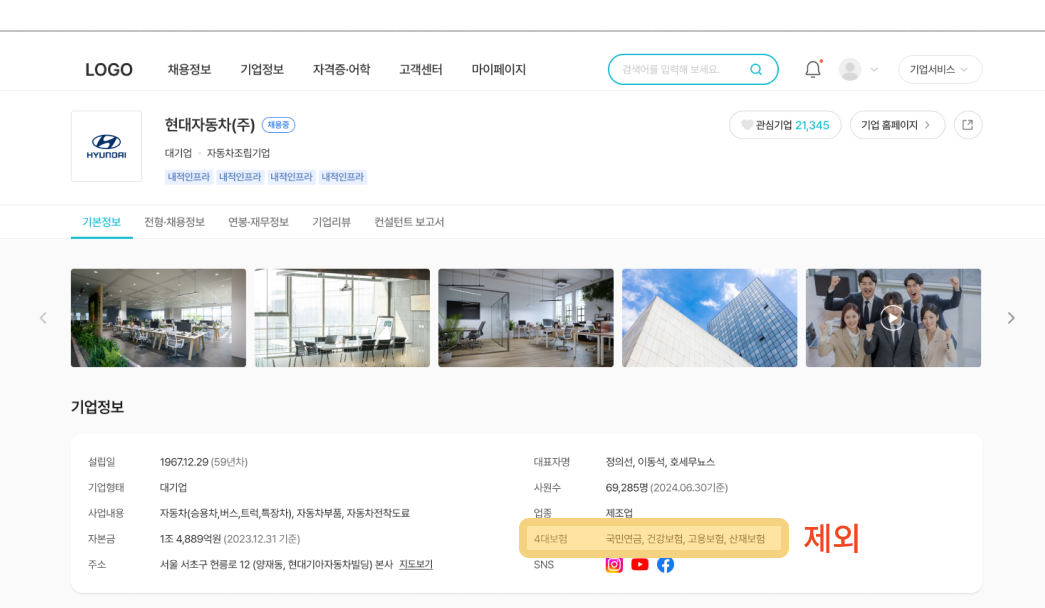Show previous gallery images arrow

[x=43, y=318]
